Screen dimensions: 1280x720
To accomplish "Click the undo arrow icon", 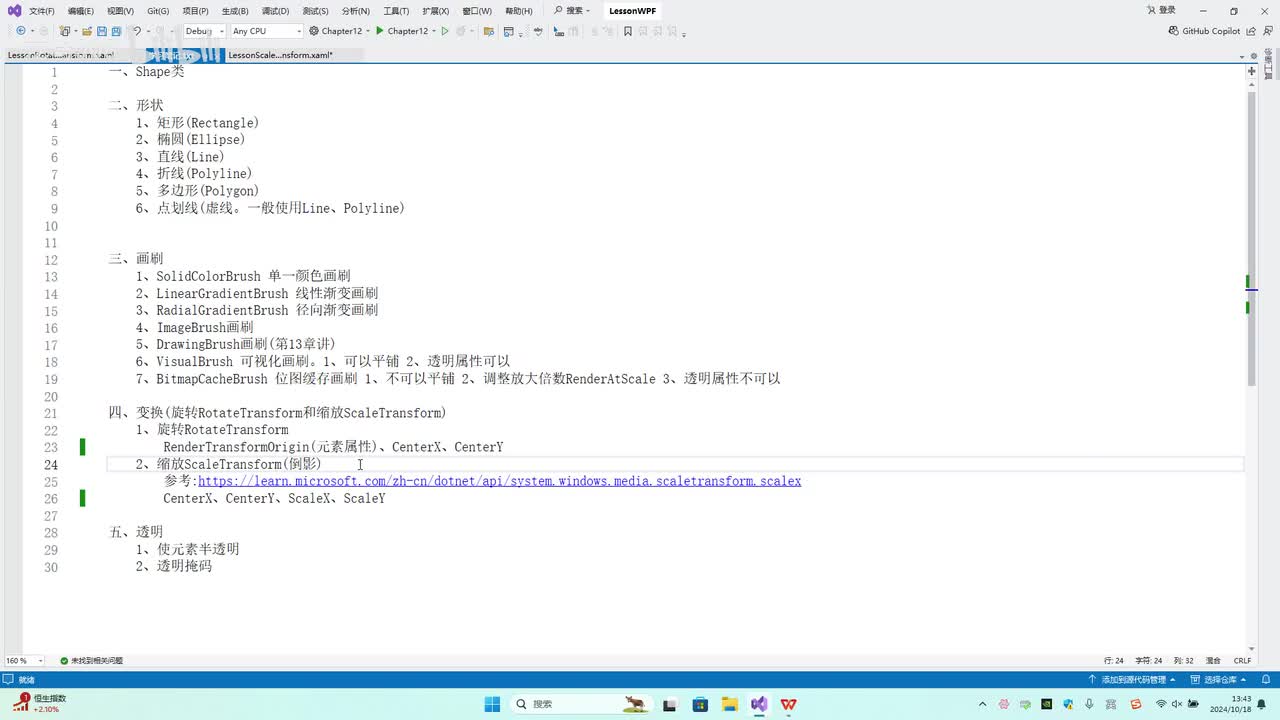I will pyautogui.click(x=137, y=31).
